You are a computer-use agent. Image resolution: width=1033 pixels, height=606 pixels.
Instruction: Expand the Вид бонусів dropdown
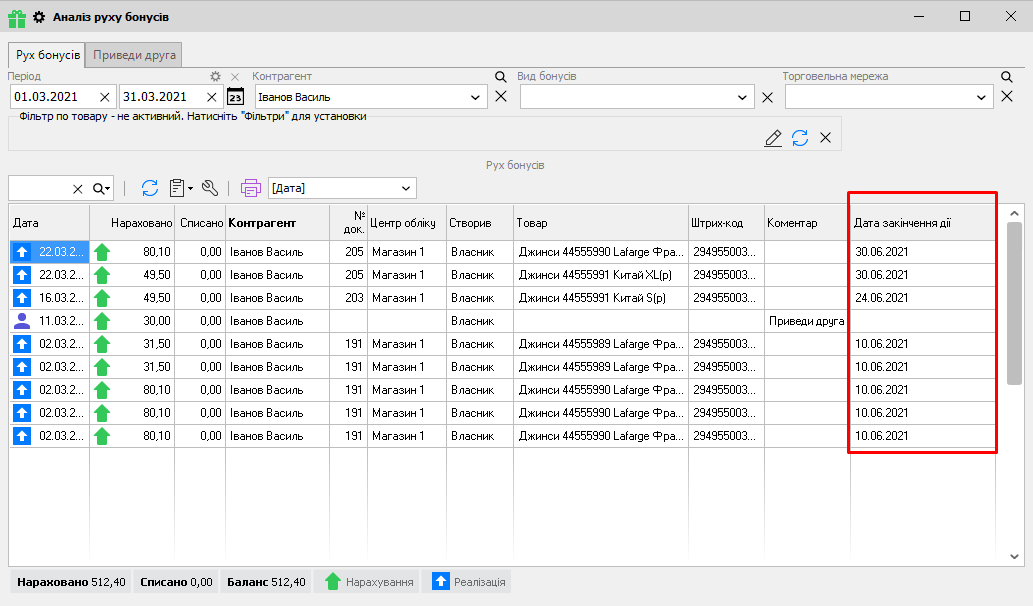743,98
